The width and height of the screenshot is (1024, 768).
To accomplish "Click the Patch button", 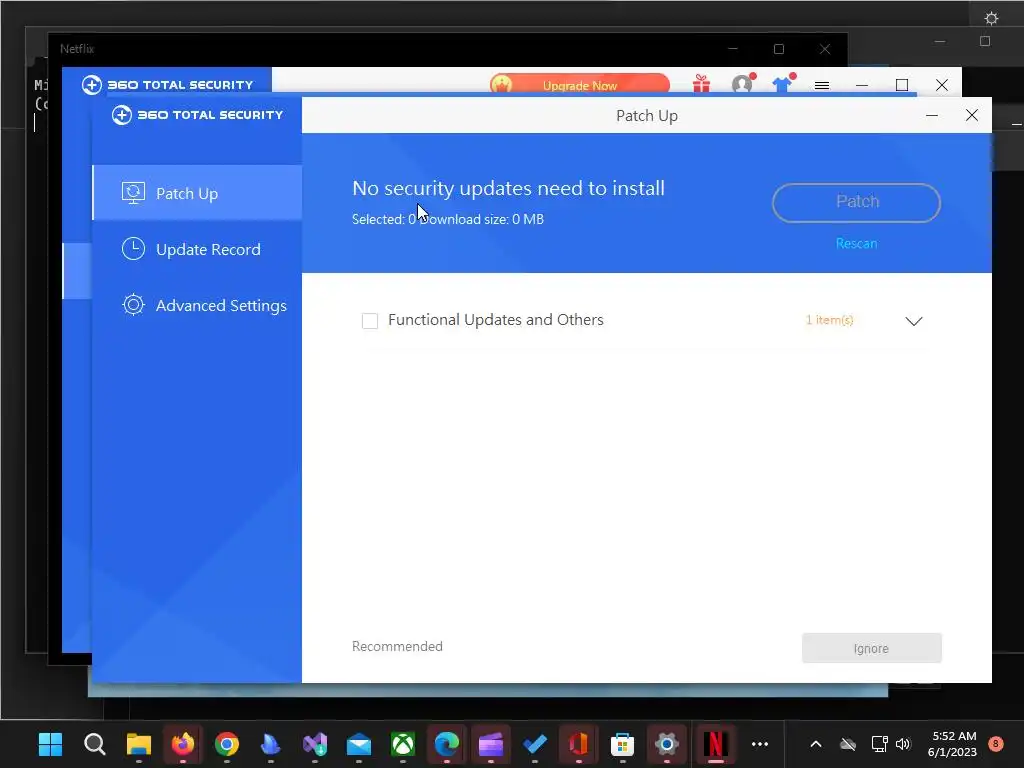I will click(856, 202).
